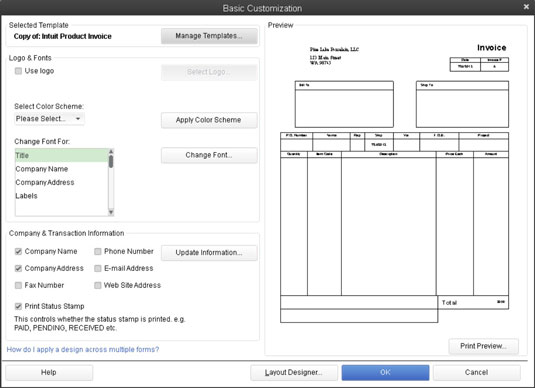Open the Select Color Scheme dropdown
This screenshot has width=535, height=388.
(49, 119)
